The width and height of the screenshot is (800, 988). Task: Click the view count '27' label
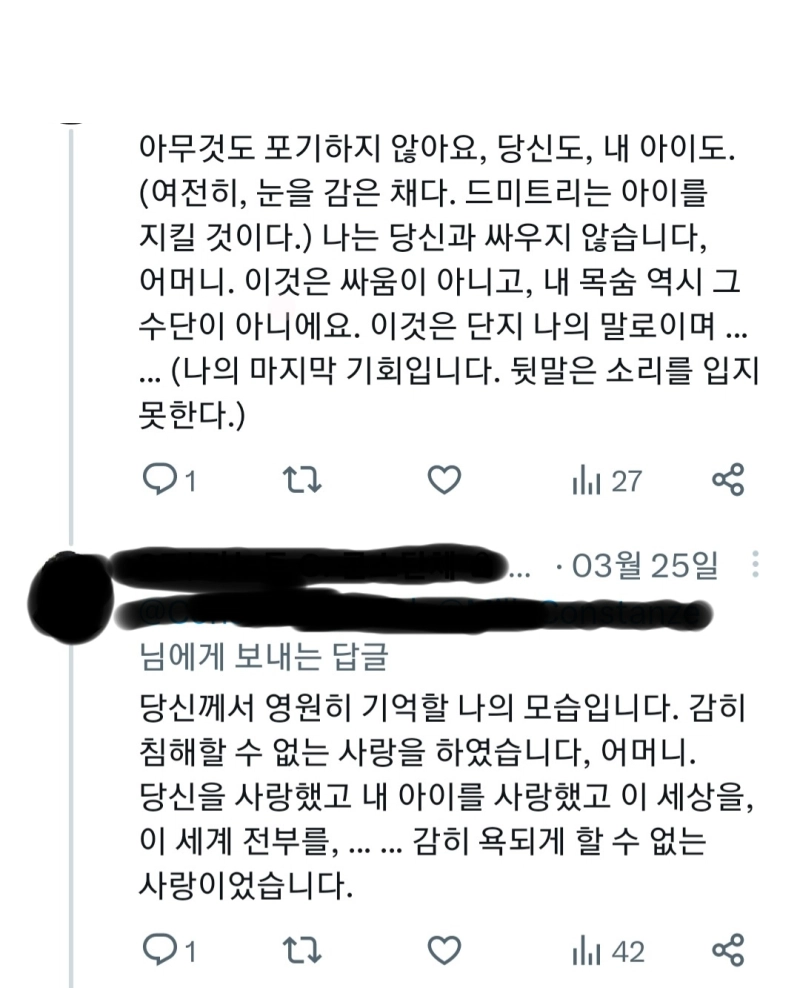[626, 482]
